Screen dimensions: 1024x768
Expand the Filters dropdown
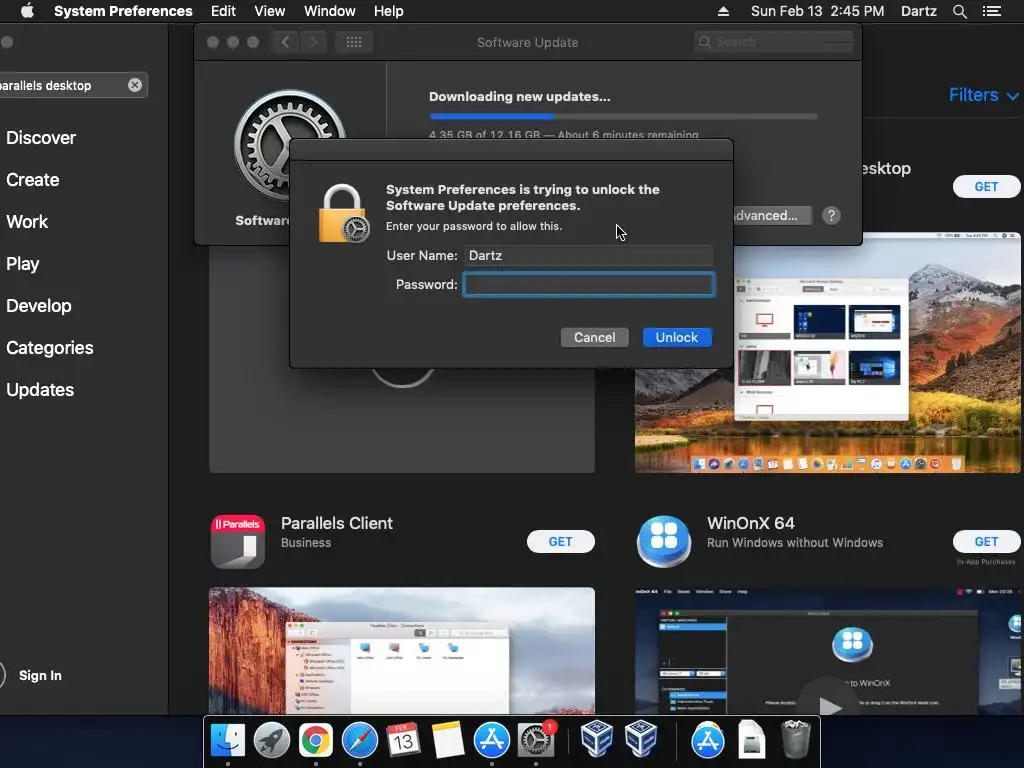point(984,95)
